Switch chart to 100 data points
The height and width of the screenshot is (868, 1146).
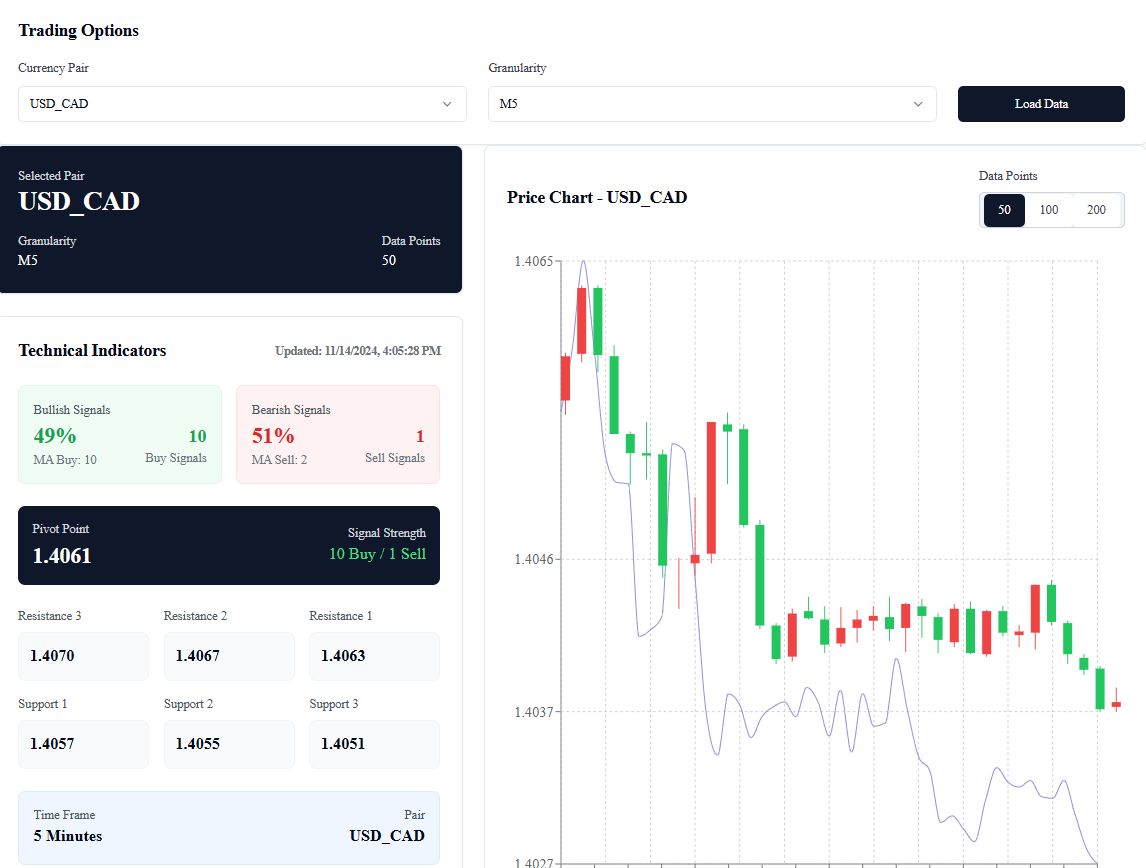1049,210
